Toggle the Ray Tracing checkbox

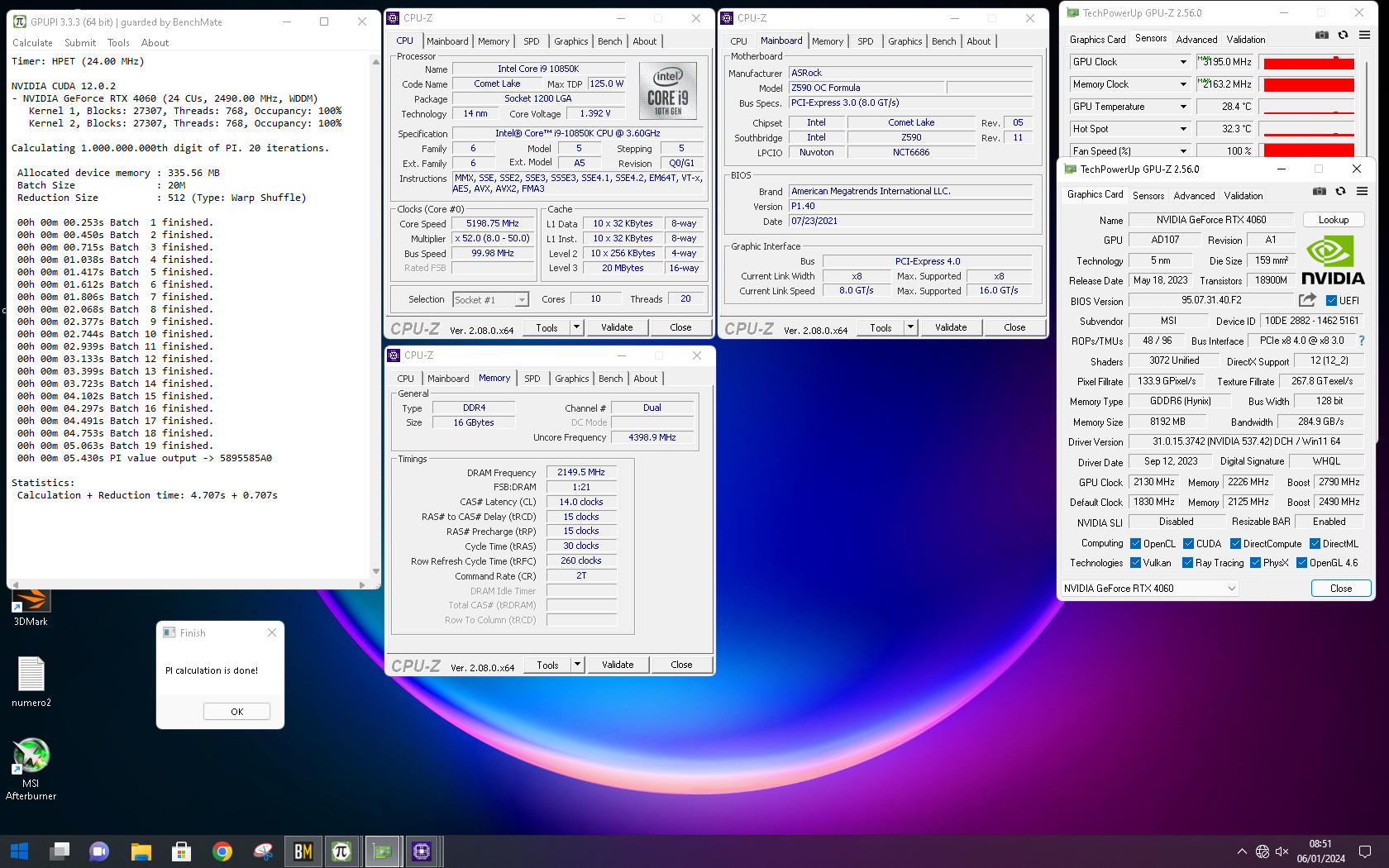point(1187,563)
